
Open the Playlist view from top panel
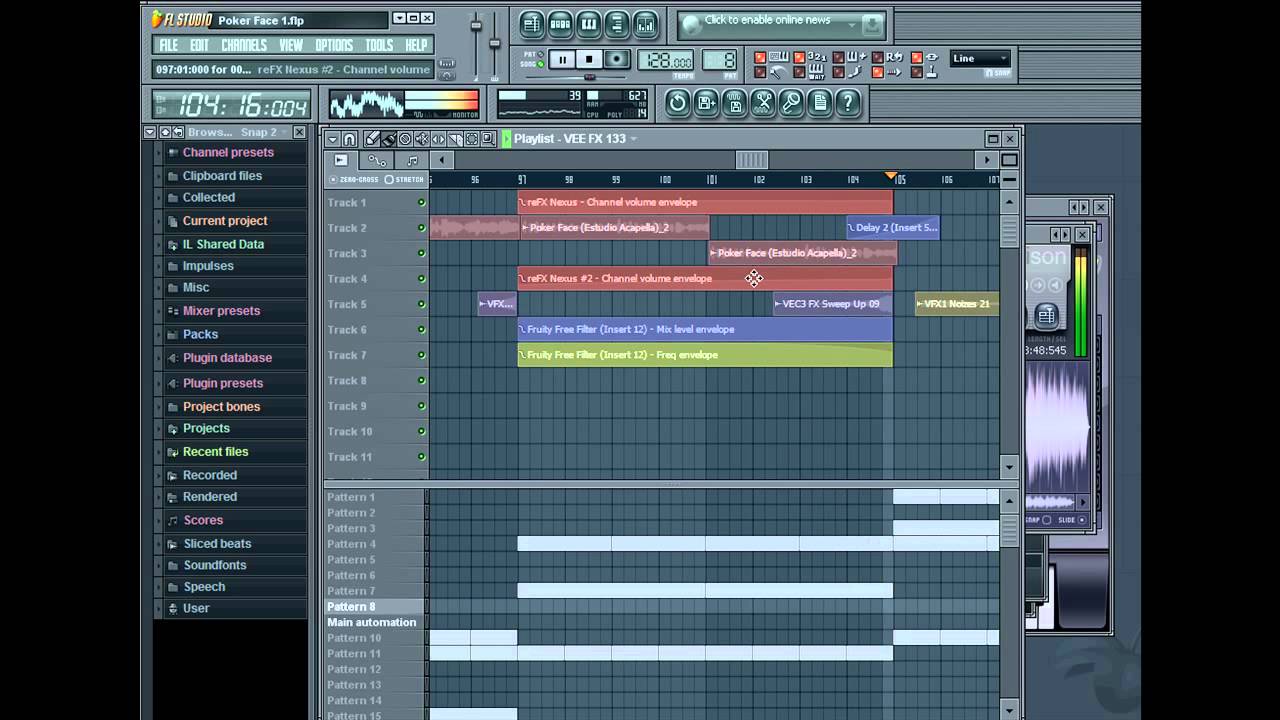coord(533,23)
